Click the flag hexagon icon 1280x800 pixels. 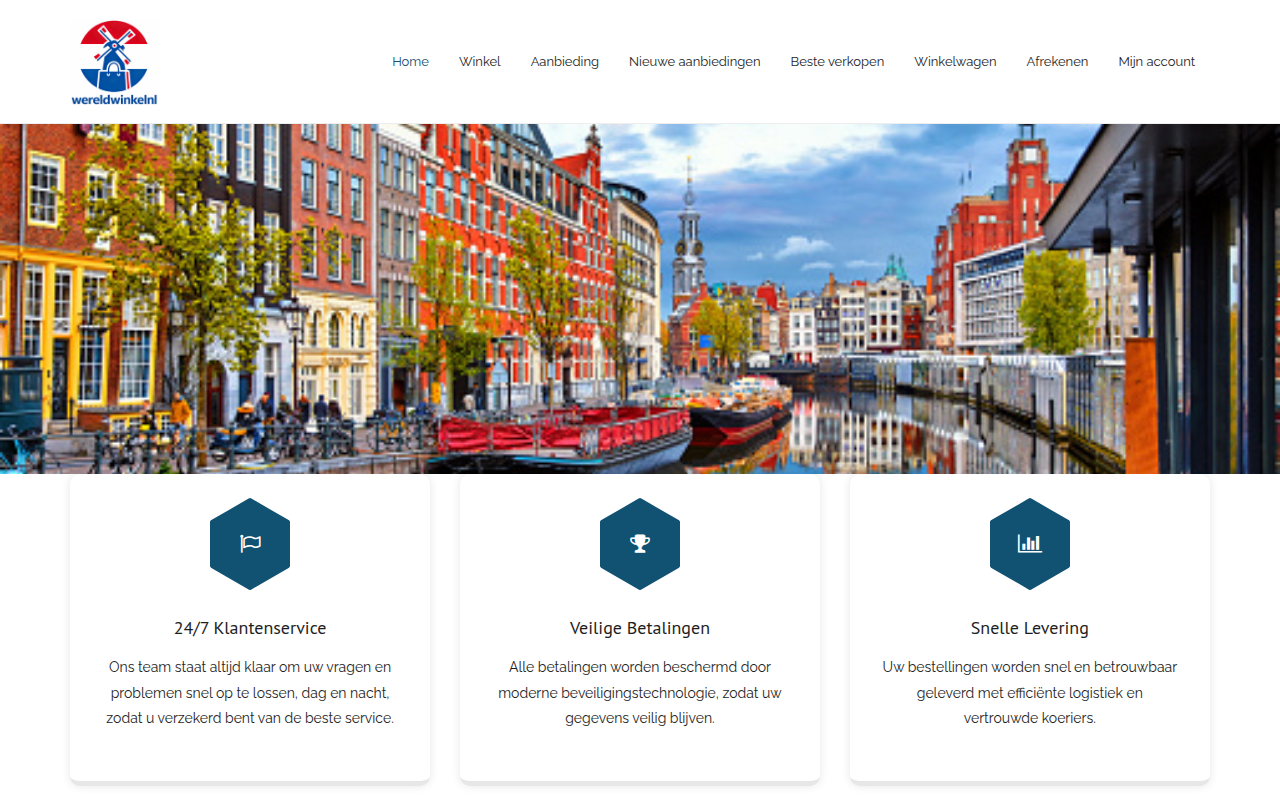point(250,544)
